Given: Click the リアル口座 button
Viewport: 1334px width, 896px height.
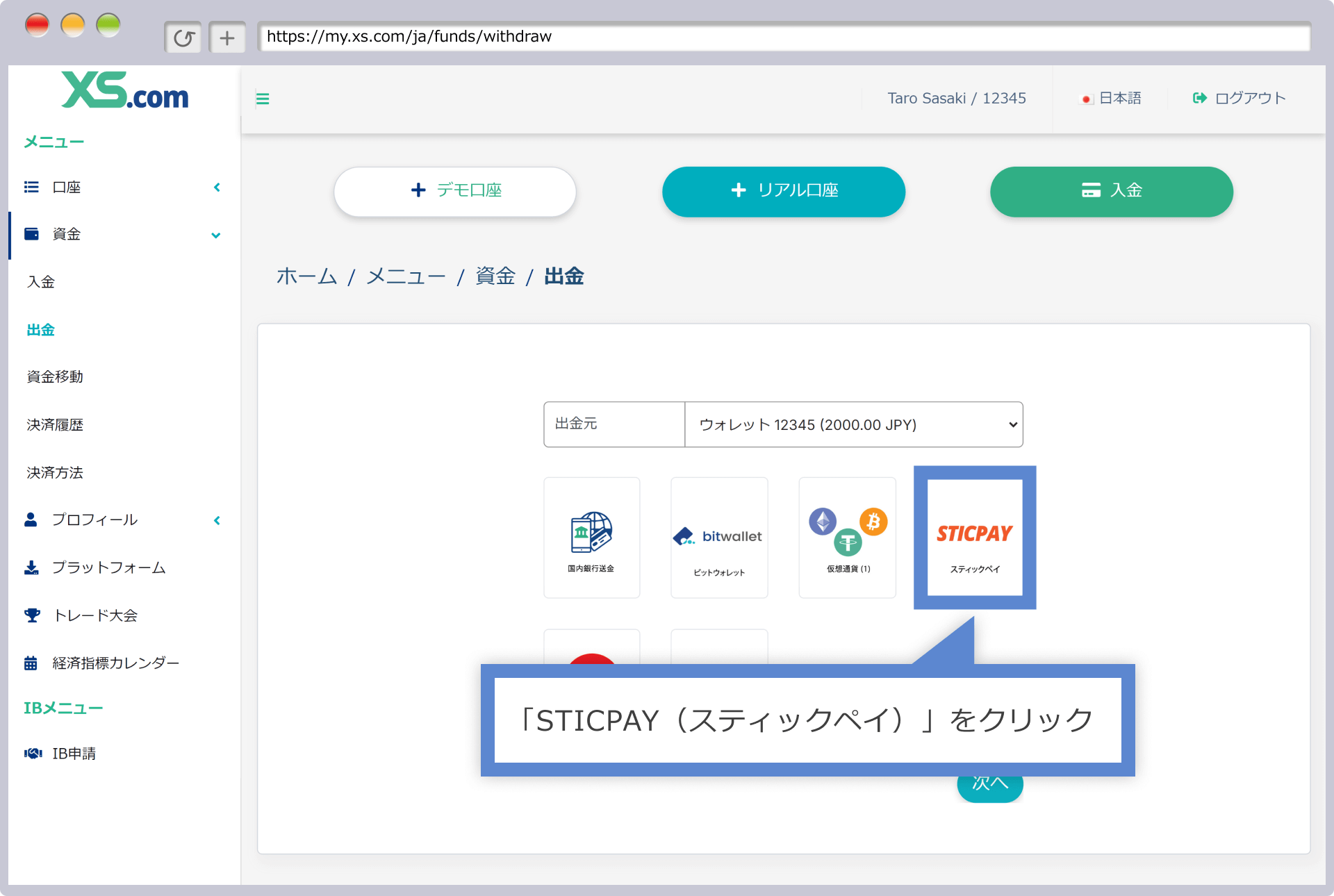Looking at the screenshot, I should point(784,191).
